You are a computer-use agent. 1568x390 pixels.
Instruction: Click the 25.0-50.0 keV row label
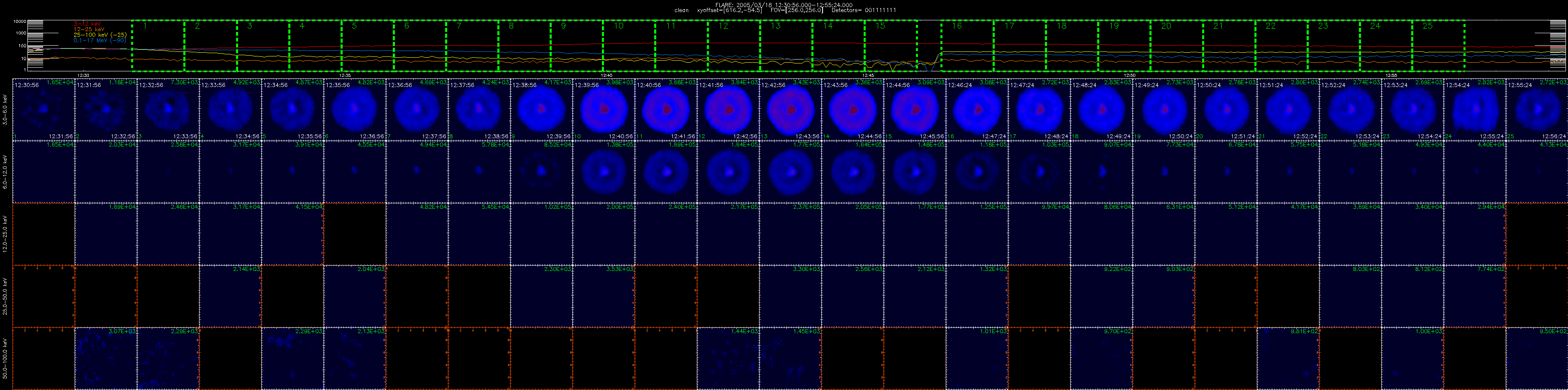(5, 296)
